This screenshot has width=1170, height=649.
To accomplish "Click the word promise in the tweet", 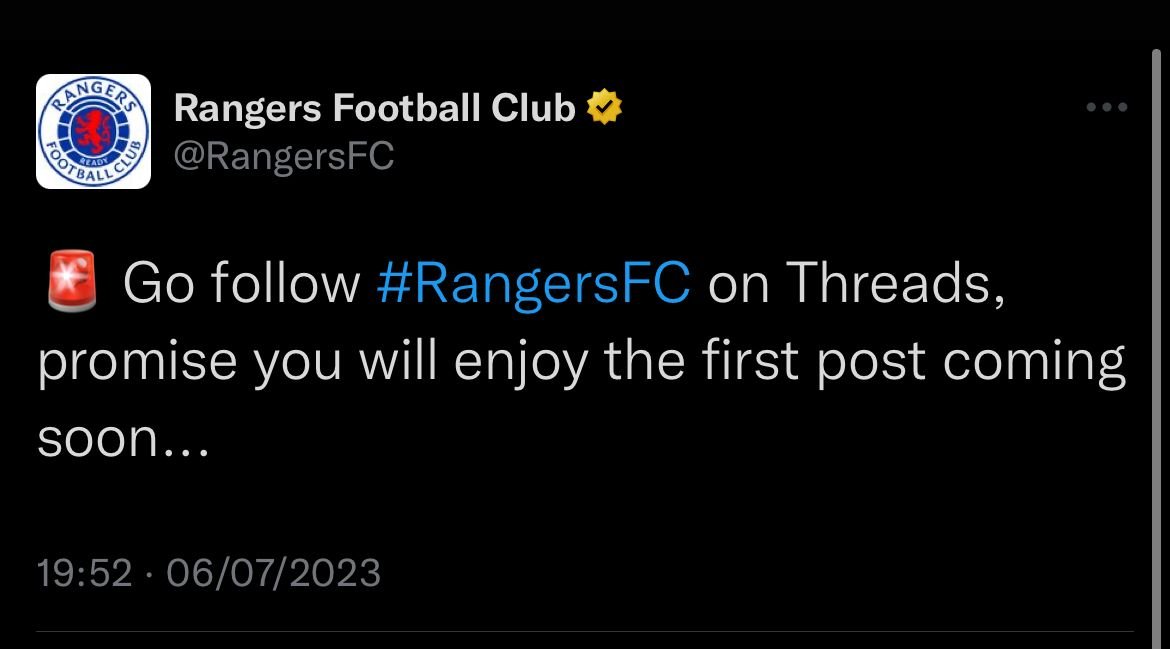I will [x=135, y=363].
